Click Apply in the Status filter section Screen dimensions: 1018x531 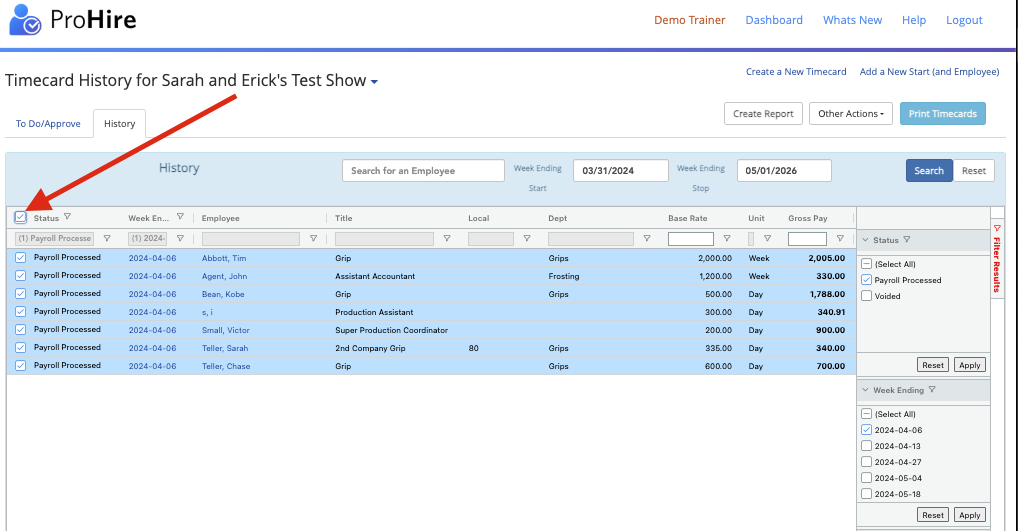[x=970, y=365]
